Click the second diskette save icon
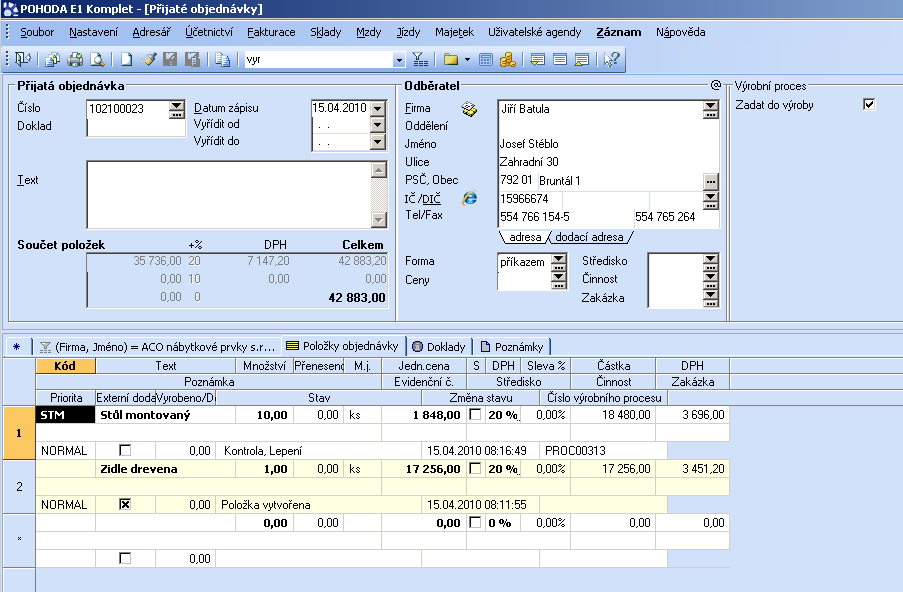Screen dimensions: 903x592 coord(192,59)
